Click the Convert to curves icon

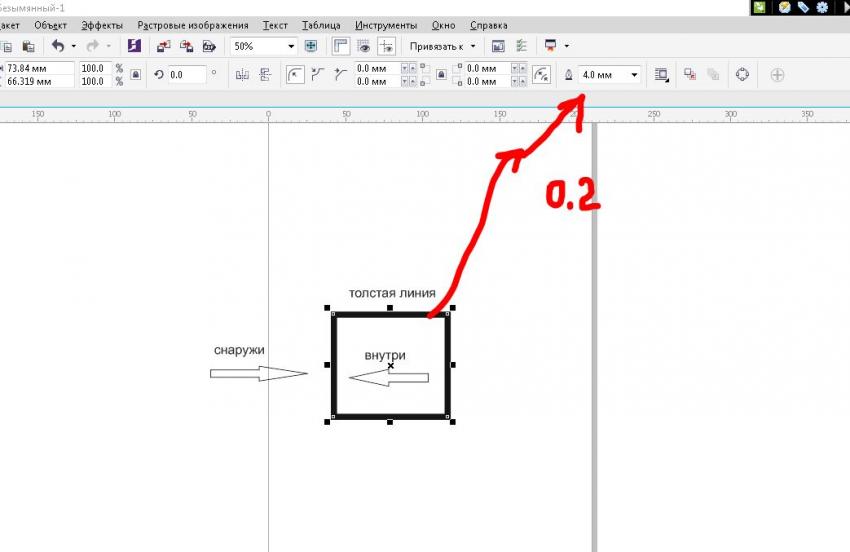(x=741, y=75)
